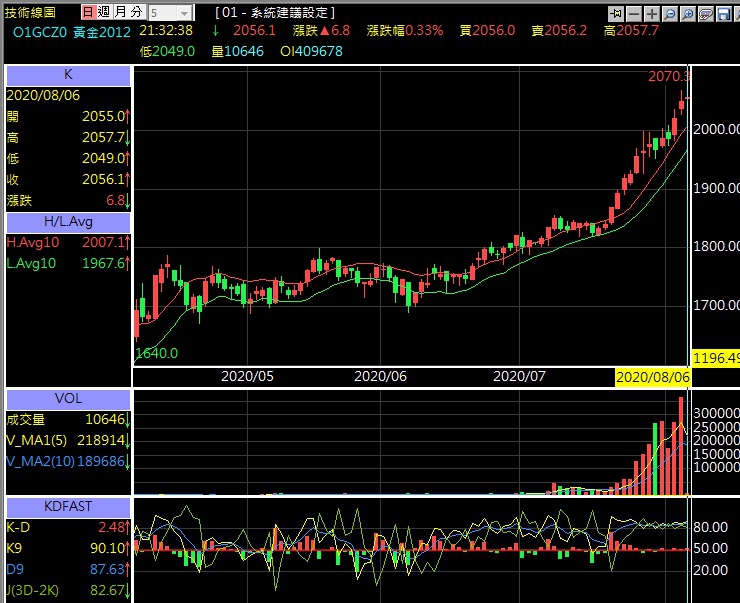
Task: Click the H.Avg10 2007.1 row
Action: point(68,243)
